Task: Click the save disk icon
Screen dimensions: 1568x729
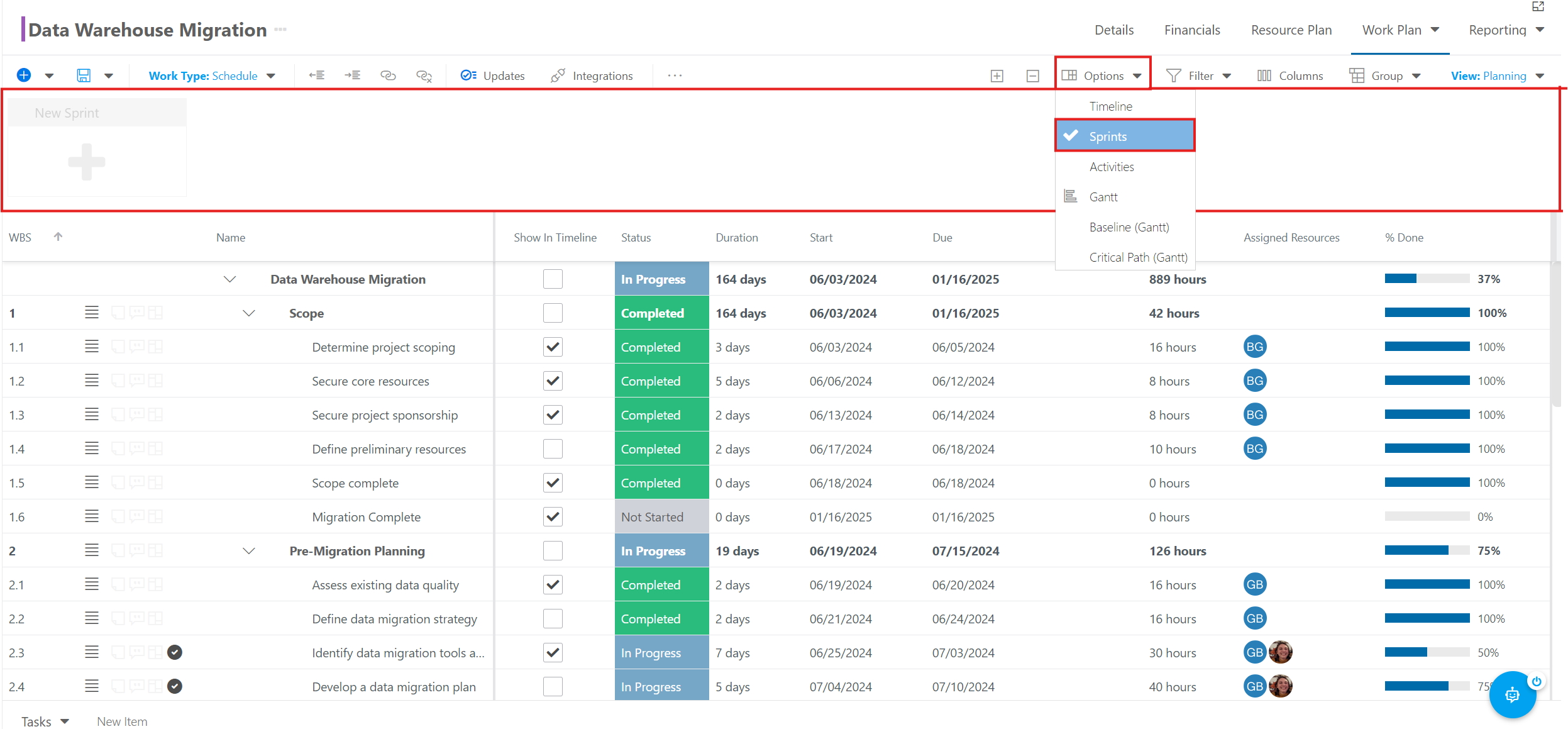Action: click(84, 75)
